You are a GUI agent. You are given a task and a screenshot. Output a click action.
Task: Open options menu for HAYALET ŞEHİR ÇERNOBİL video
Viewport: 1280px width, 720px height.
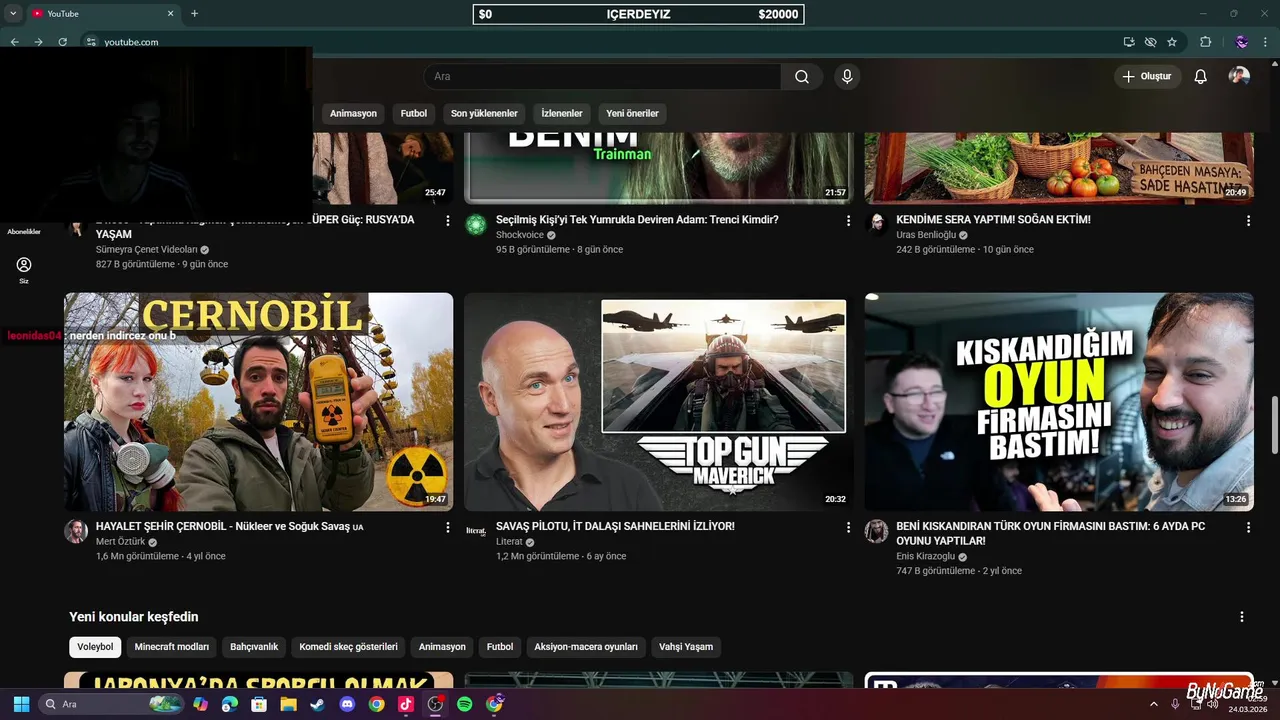click(x=448, y=527)
